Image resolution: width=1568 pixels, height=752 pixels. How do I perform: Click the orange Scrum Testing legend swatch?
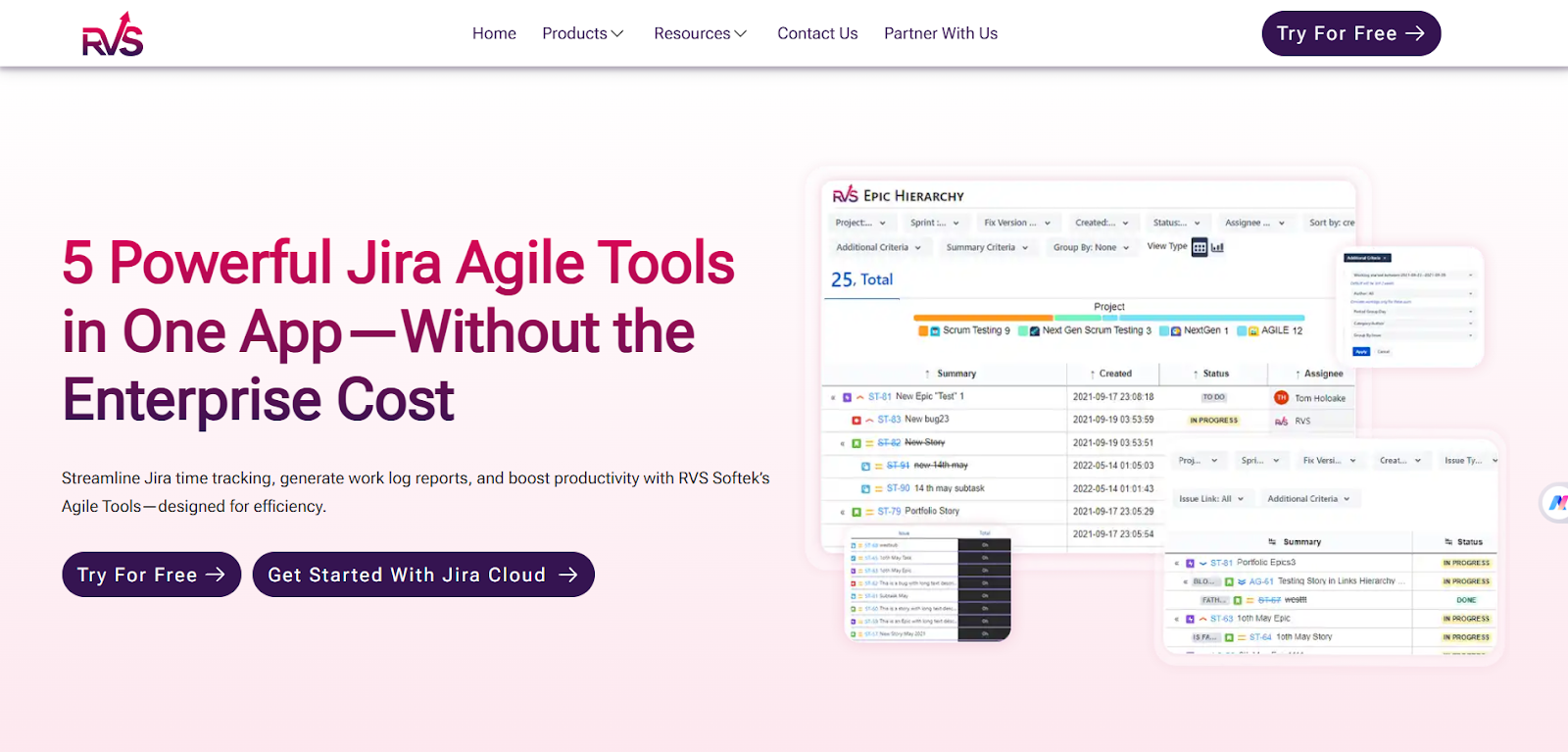923,331
